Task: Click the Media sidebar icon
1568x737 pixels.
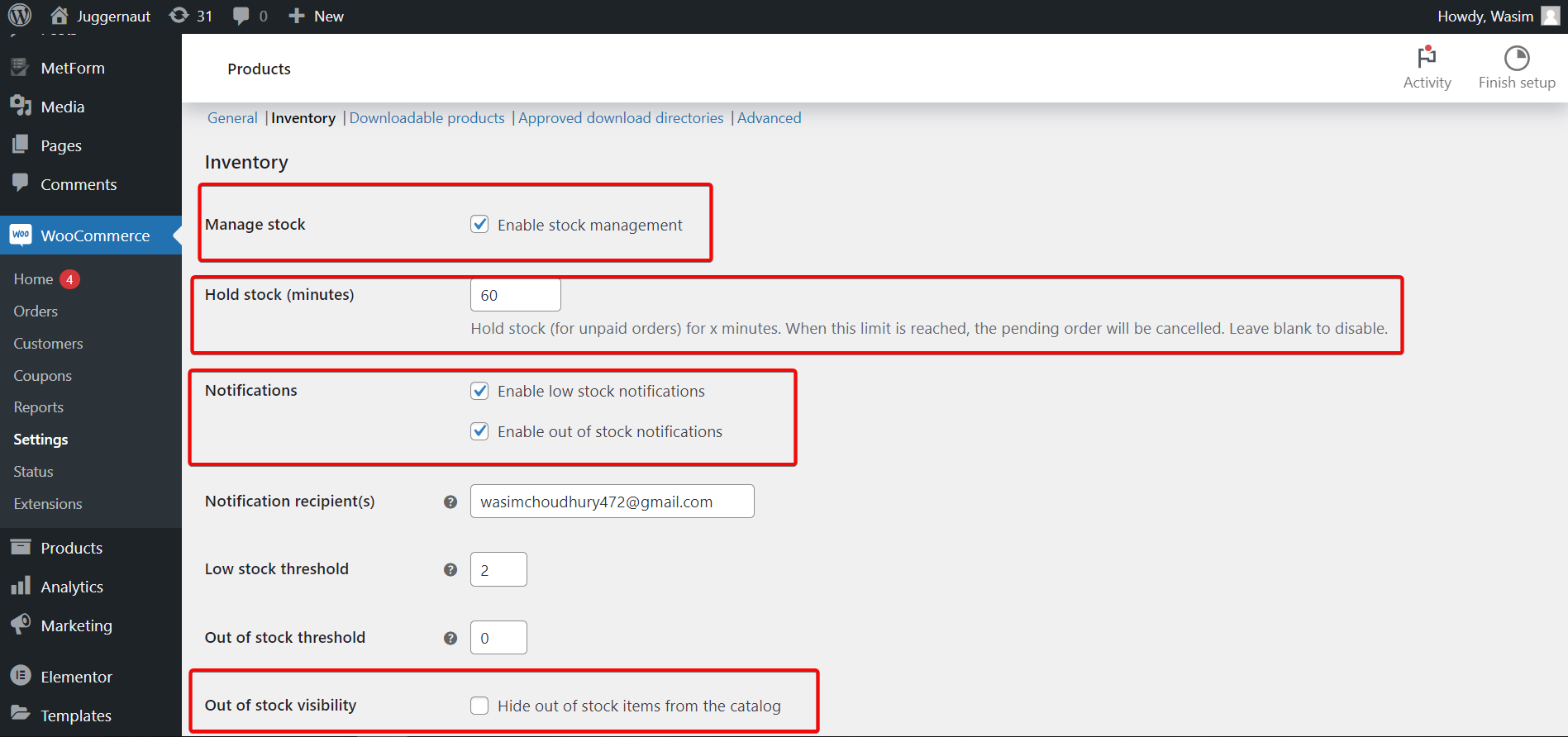Action: (x=21, y=106)
